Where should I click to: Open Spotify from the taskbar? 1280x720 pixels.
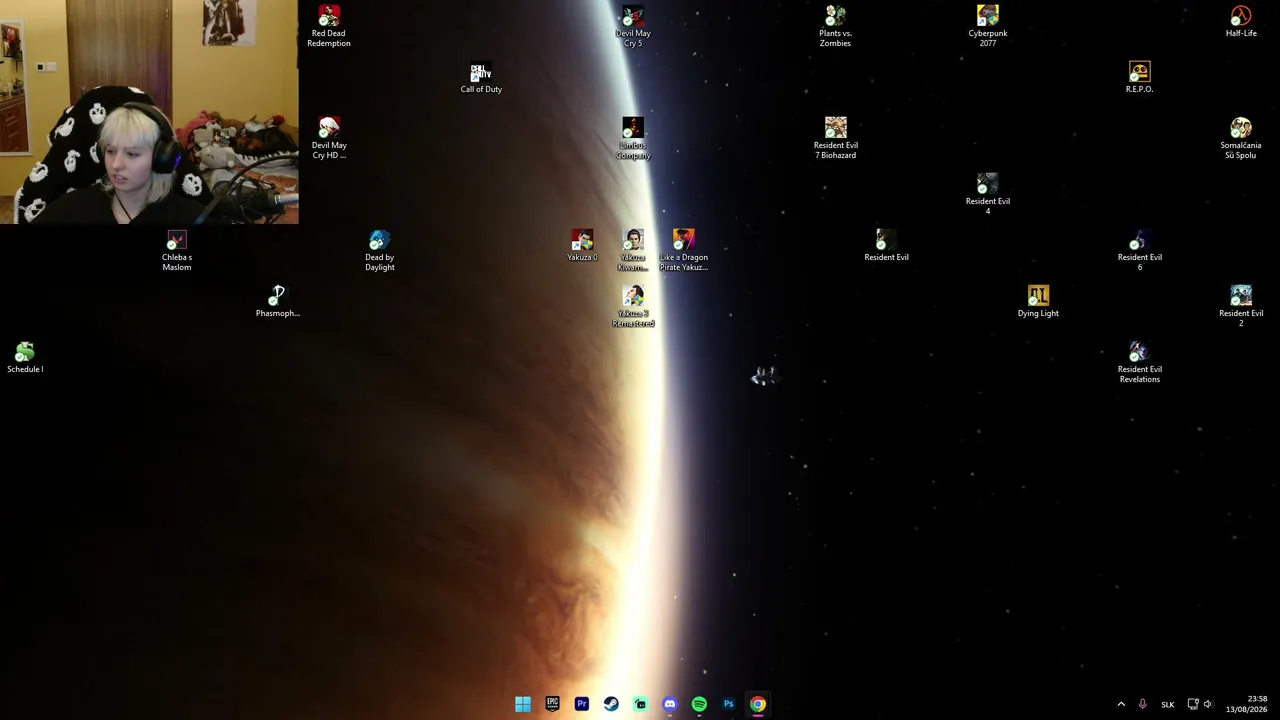699,704
